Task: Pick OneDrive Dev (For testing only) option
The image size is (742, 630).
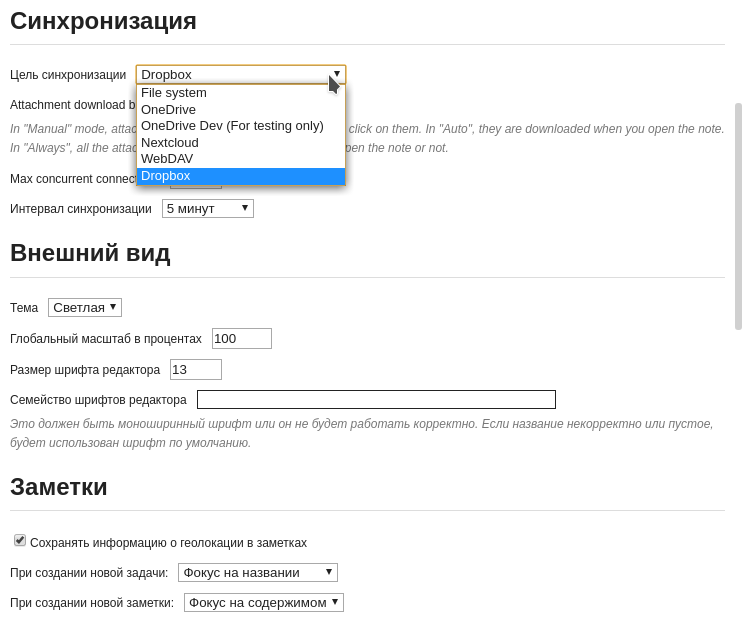Action: point(241,126)
